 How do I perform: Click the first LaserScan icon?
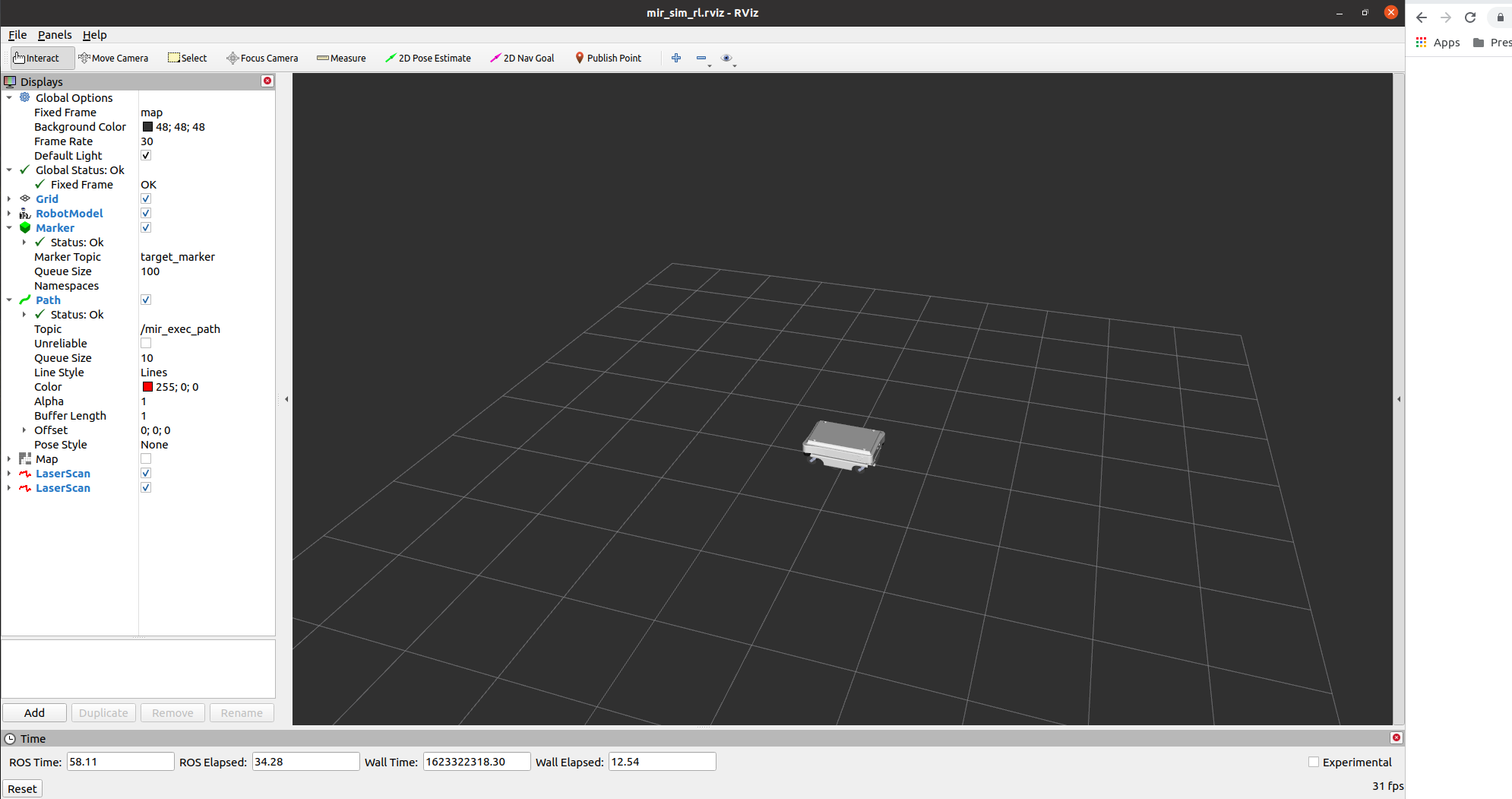coord(25,473)
